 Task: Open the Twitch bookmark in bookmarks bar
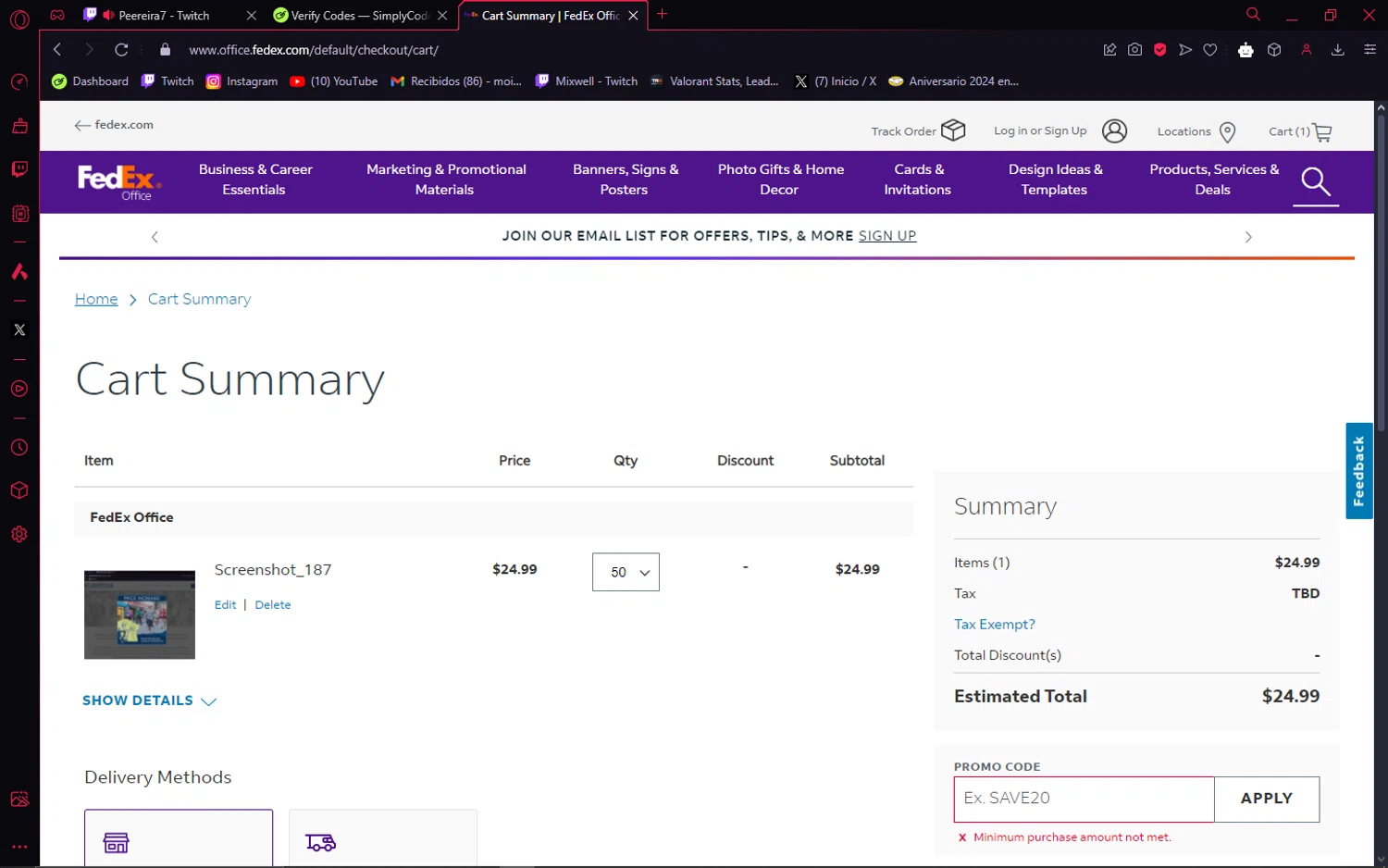[167, 81]
